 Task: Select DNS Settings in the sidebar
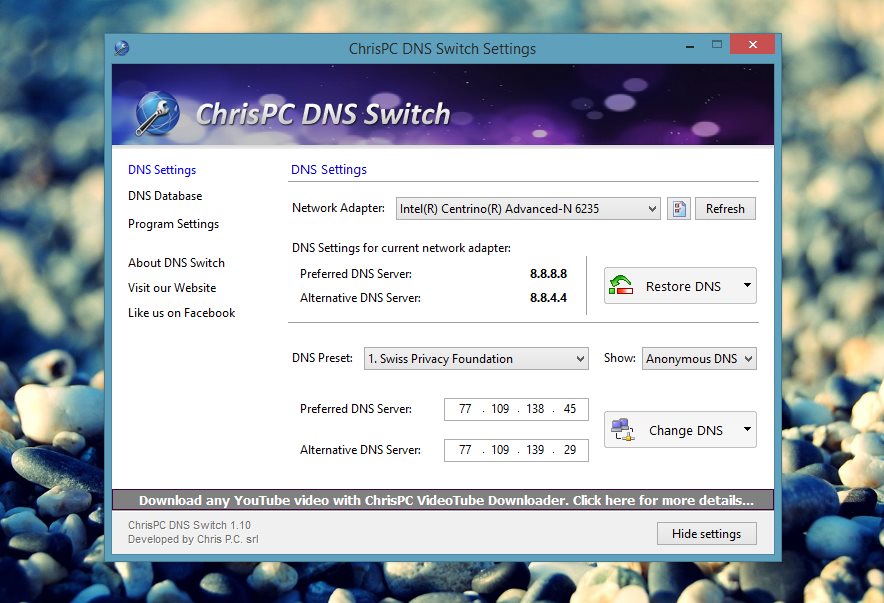pyautogui.click(x=162, y=170)
